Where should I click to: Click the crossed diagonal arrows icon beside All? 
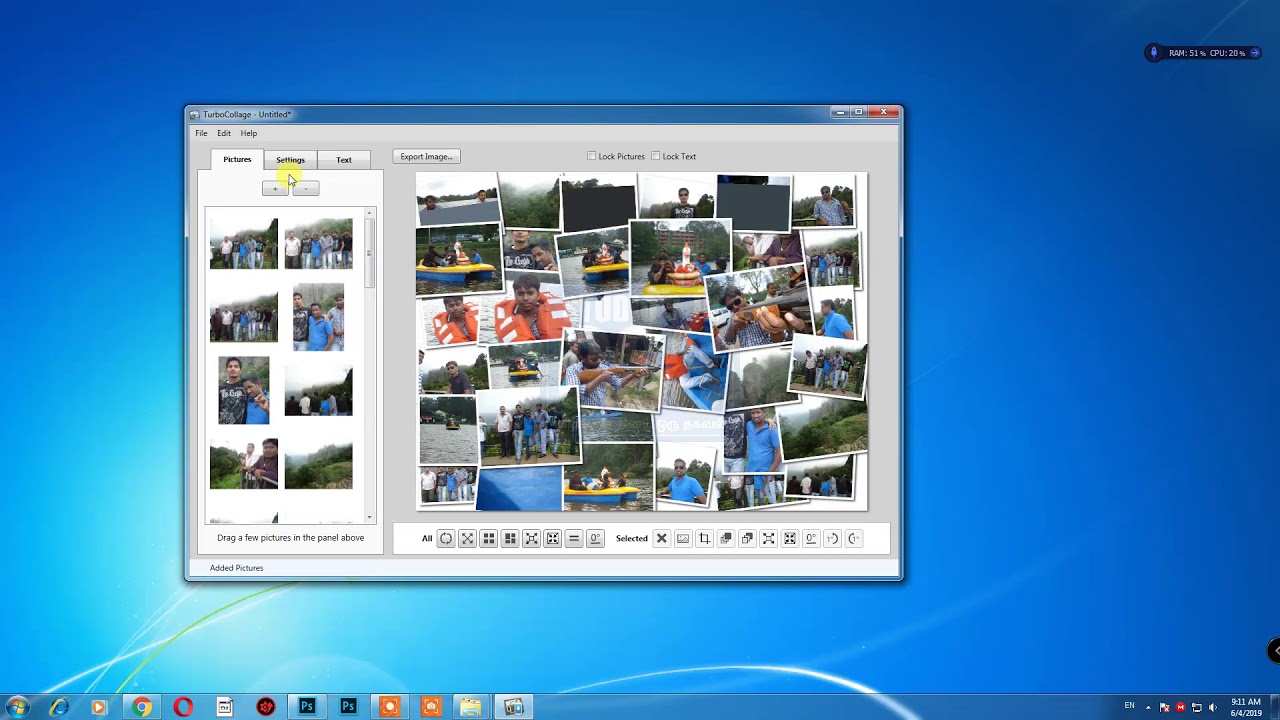(467, 538)
